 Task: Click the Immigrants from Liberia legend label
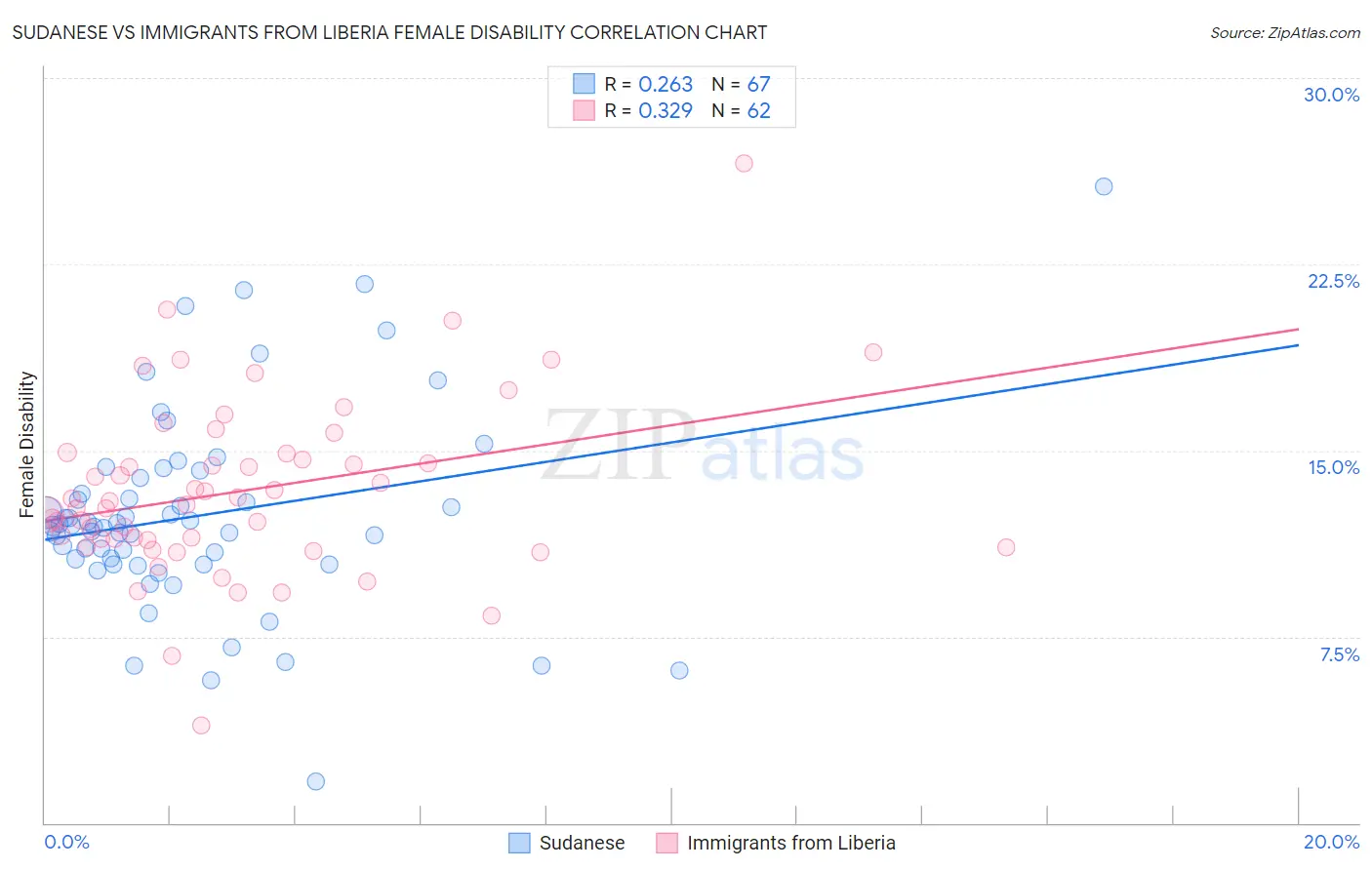tap(790, 843)
